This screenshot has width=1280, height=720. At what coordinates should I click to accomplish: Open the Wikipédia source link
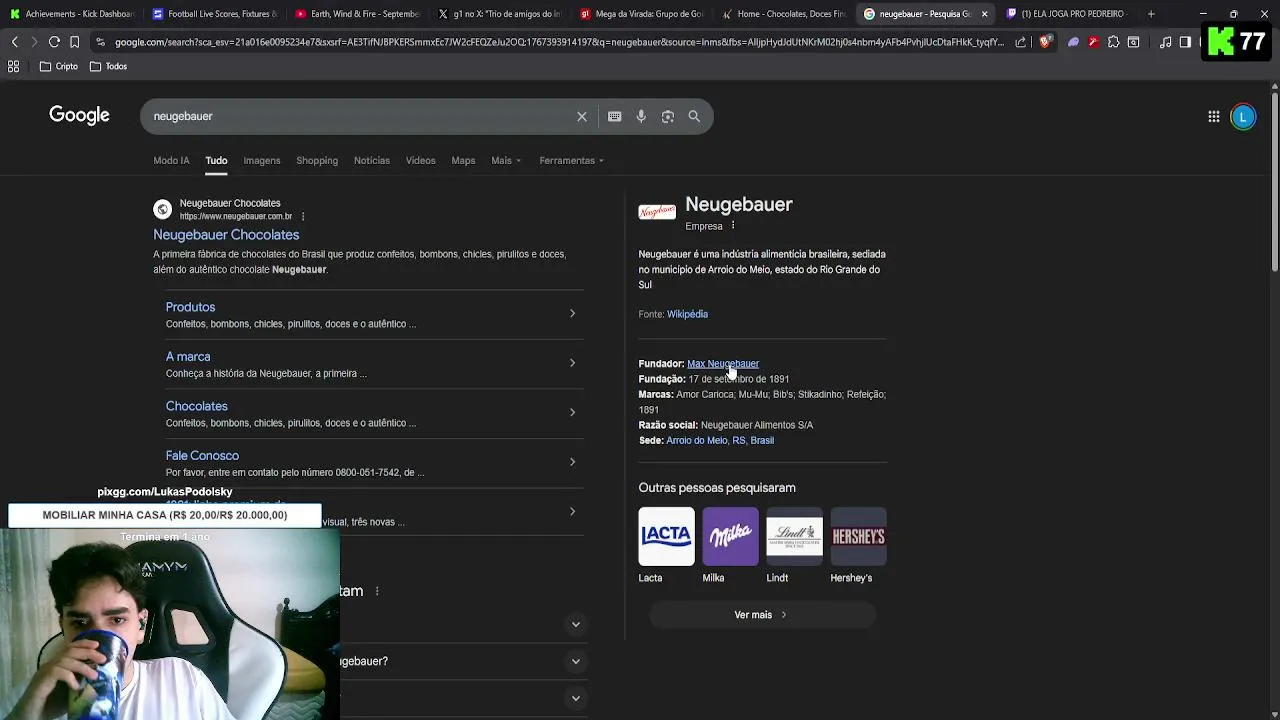click(687, 314)
